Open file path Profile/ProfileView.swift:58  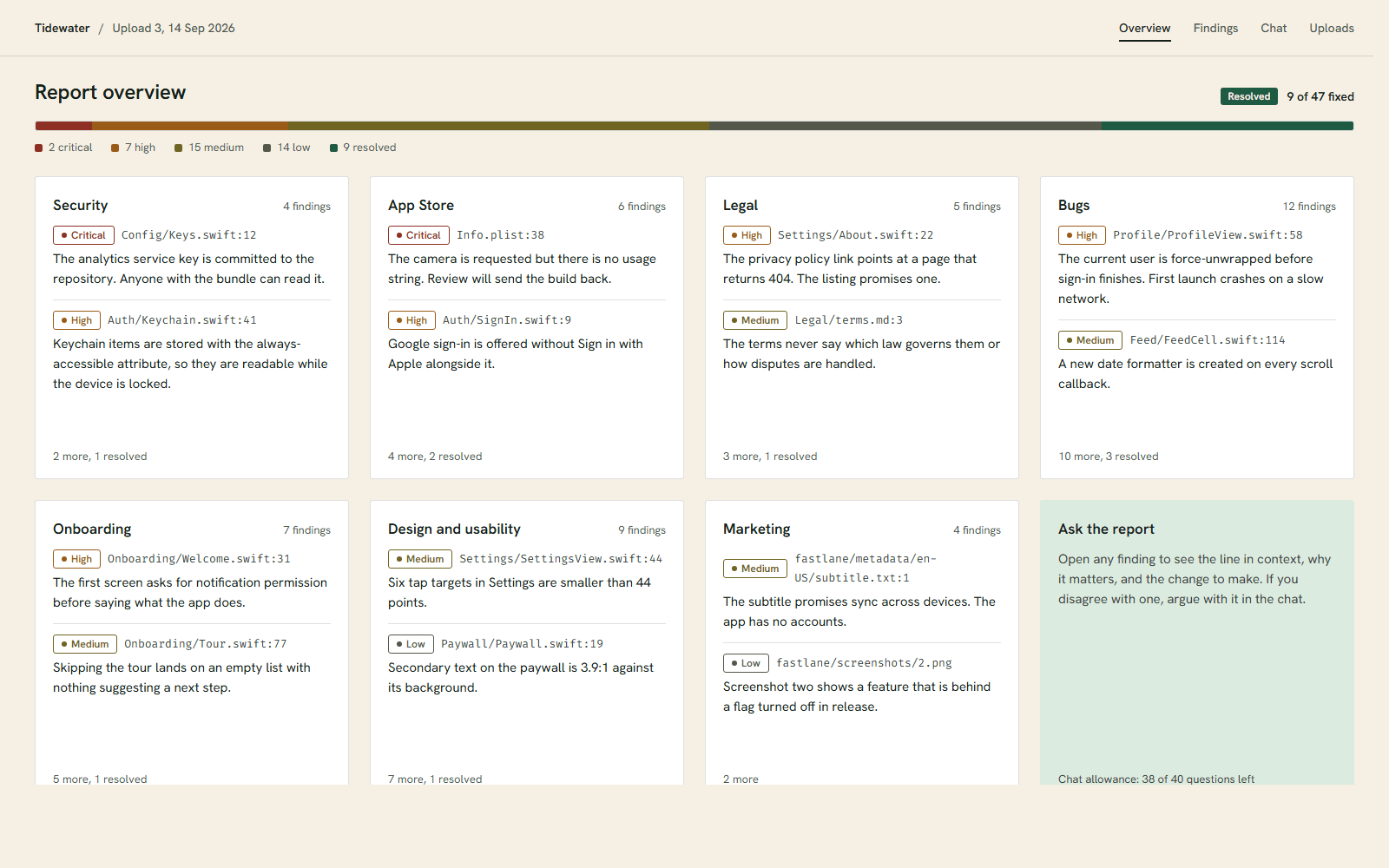pyautogui.click(x=1208, y=235)
